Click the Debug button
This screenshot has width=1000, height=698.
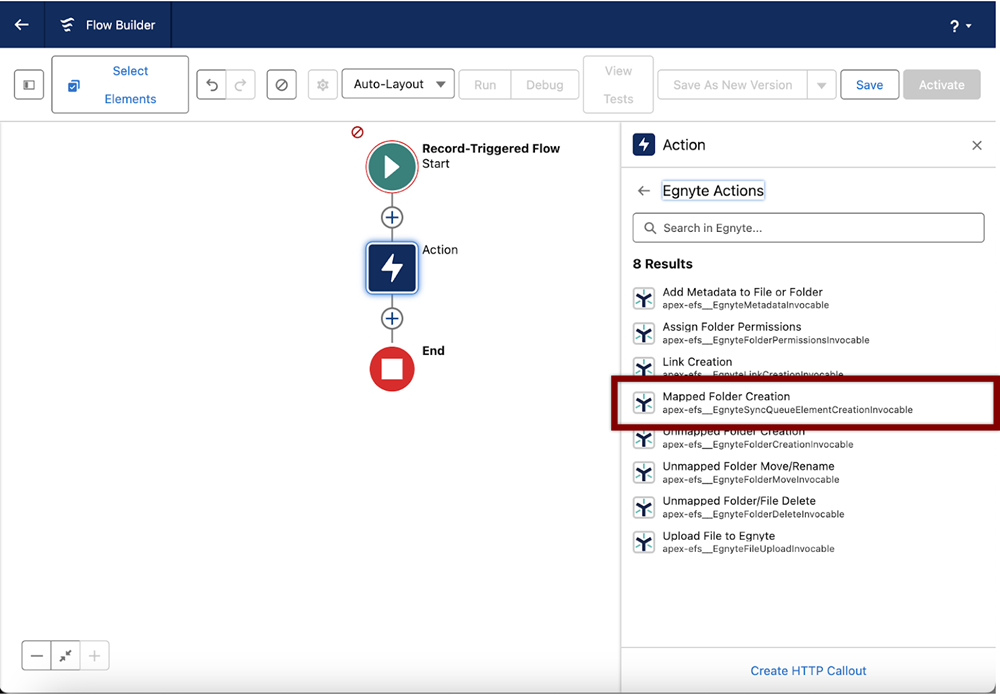coord(545,85)
